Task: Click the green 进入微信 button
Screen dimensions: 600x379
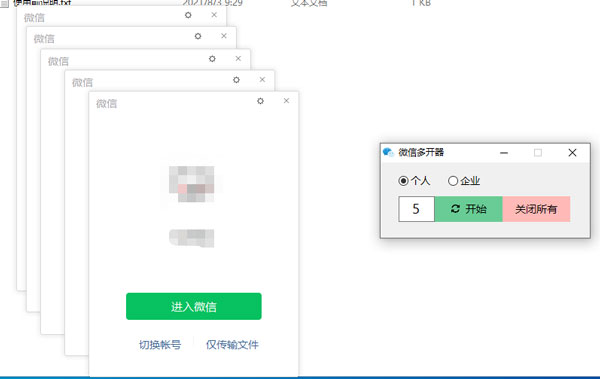Action: tap(194, 306)
